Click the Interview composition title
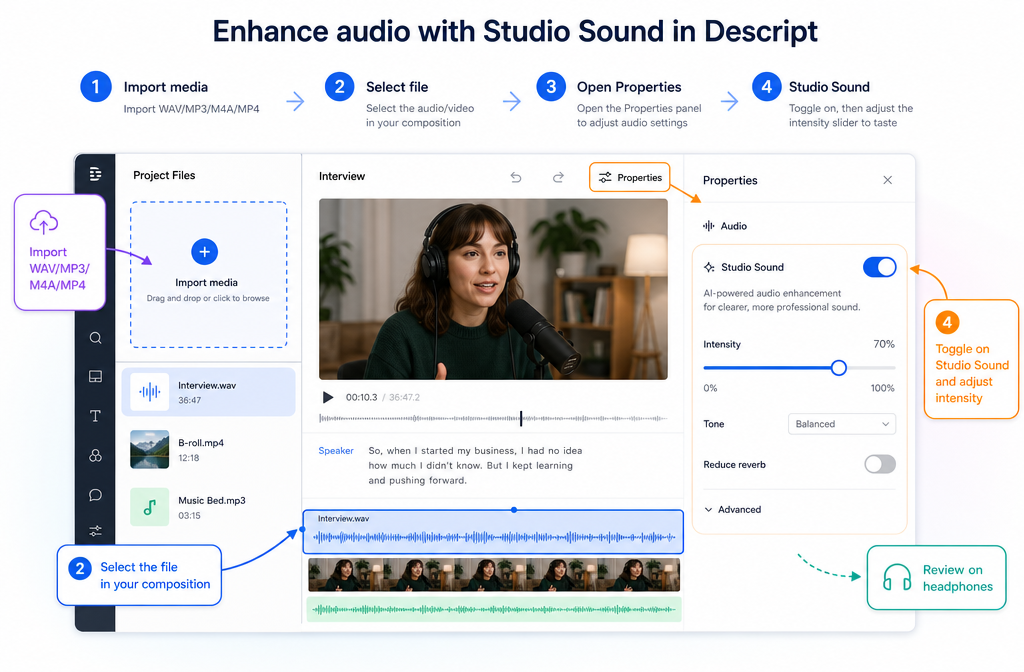Viewport: 1024px width, 672px height. [x=342, y=176]
